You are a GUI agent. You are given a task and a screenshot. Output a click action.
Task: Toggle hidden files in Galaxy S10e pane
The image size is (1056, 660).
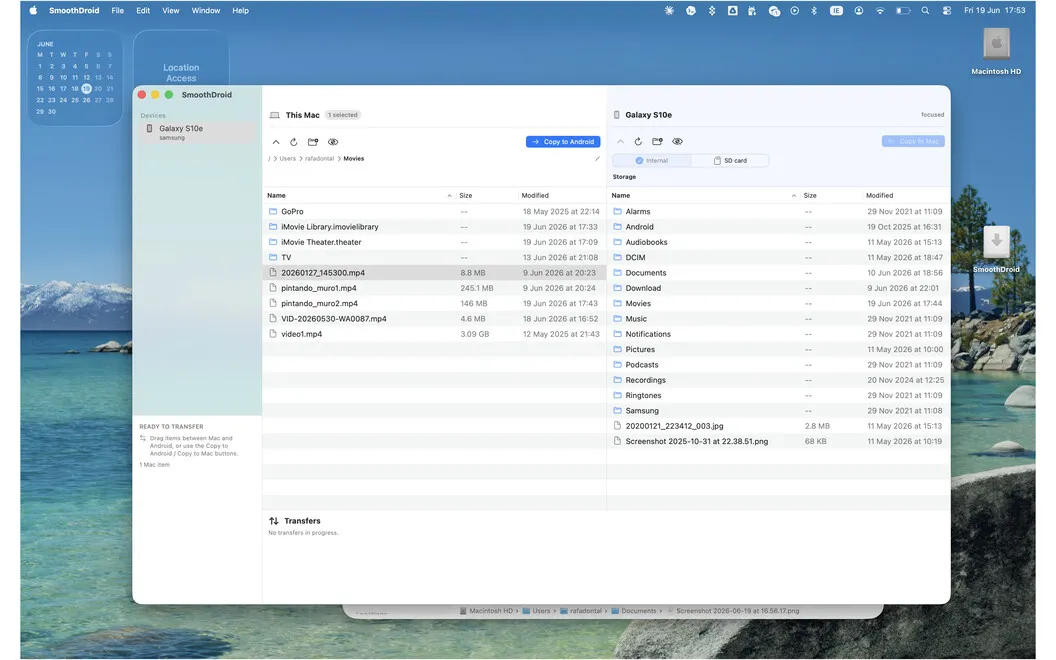[x=678, y=141]
